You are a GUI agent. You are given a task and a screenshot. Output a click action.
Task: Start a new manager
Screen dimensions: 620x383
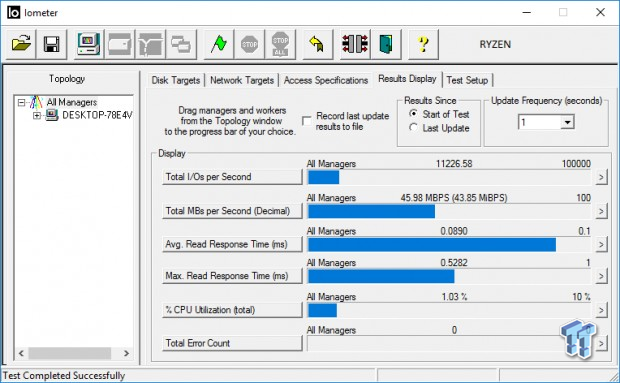point(89,44)
